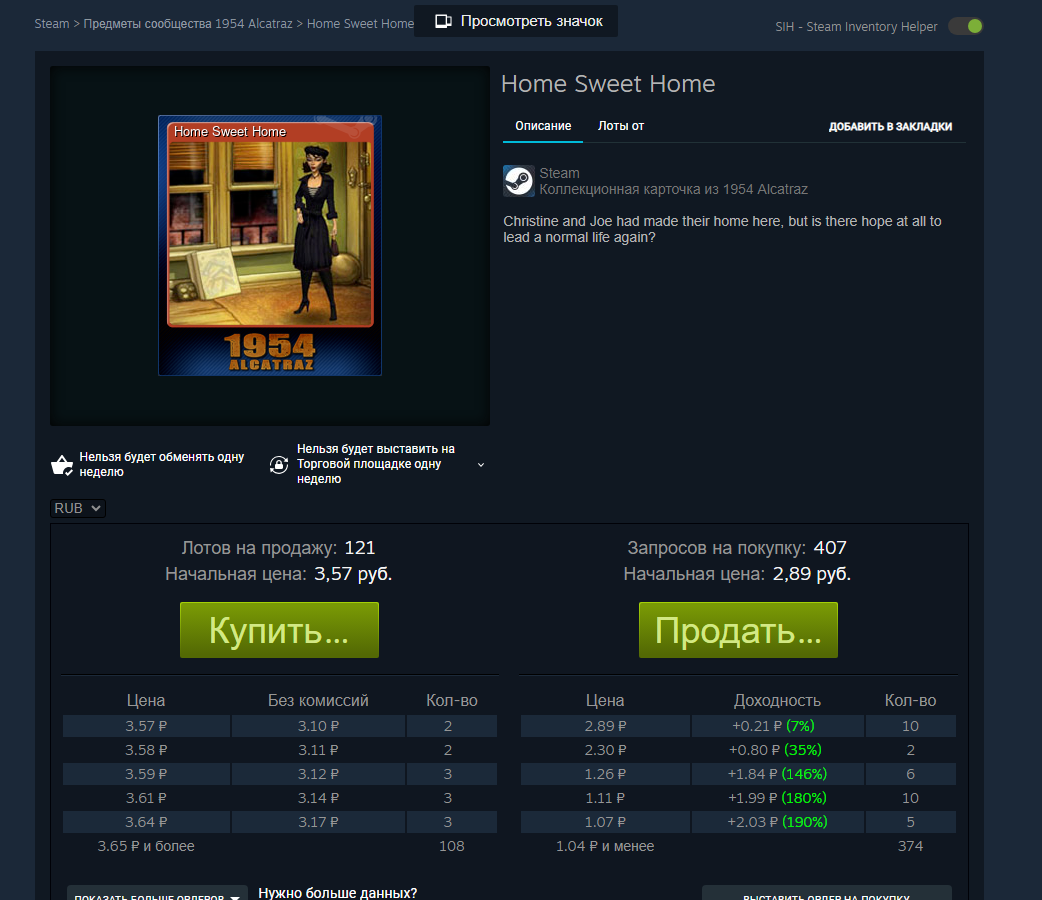Image resolution: width=1042 pixels, height=900 pixels.
Task: Toggle the SIH Steam Inventory Helper switch
Action: pos(966,26)
